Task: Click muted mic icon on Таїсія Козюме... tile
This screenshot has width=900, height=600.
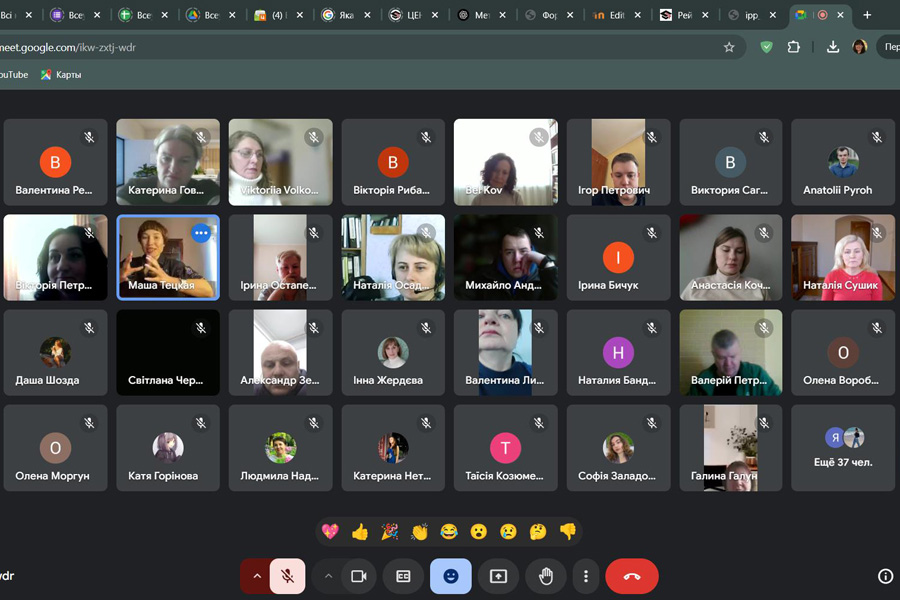Action: 538,423
